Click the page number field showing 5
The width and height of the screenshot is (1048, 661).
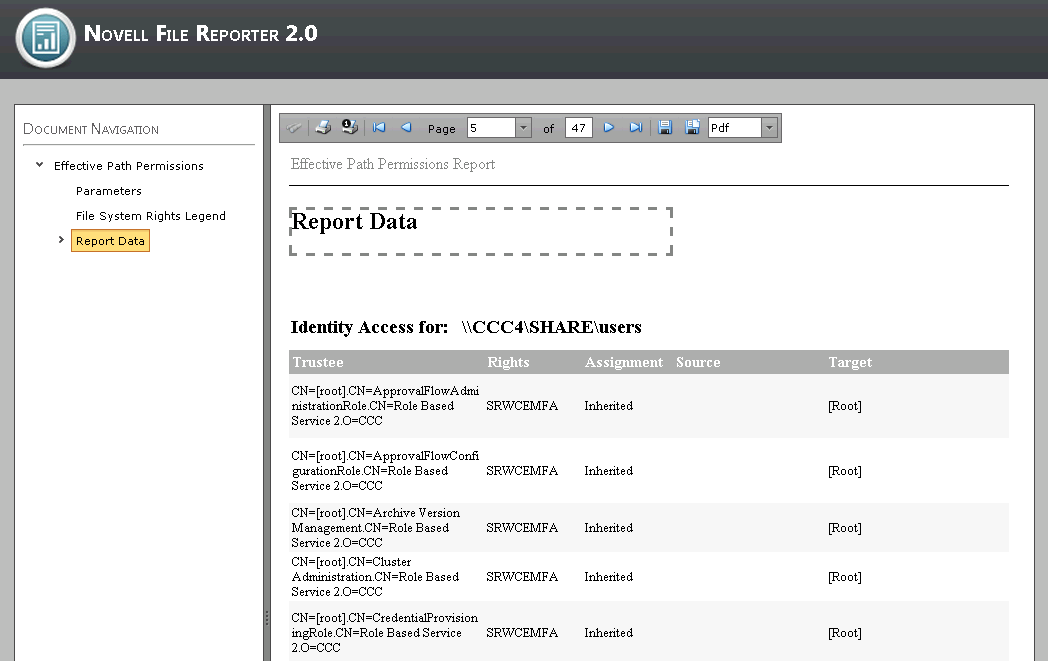[x=491, y=128]
